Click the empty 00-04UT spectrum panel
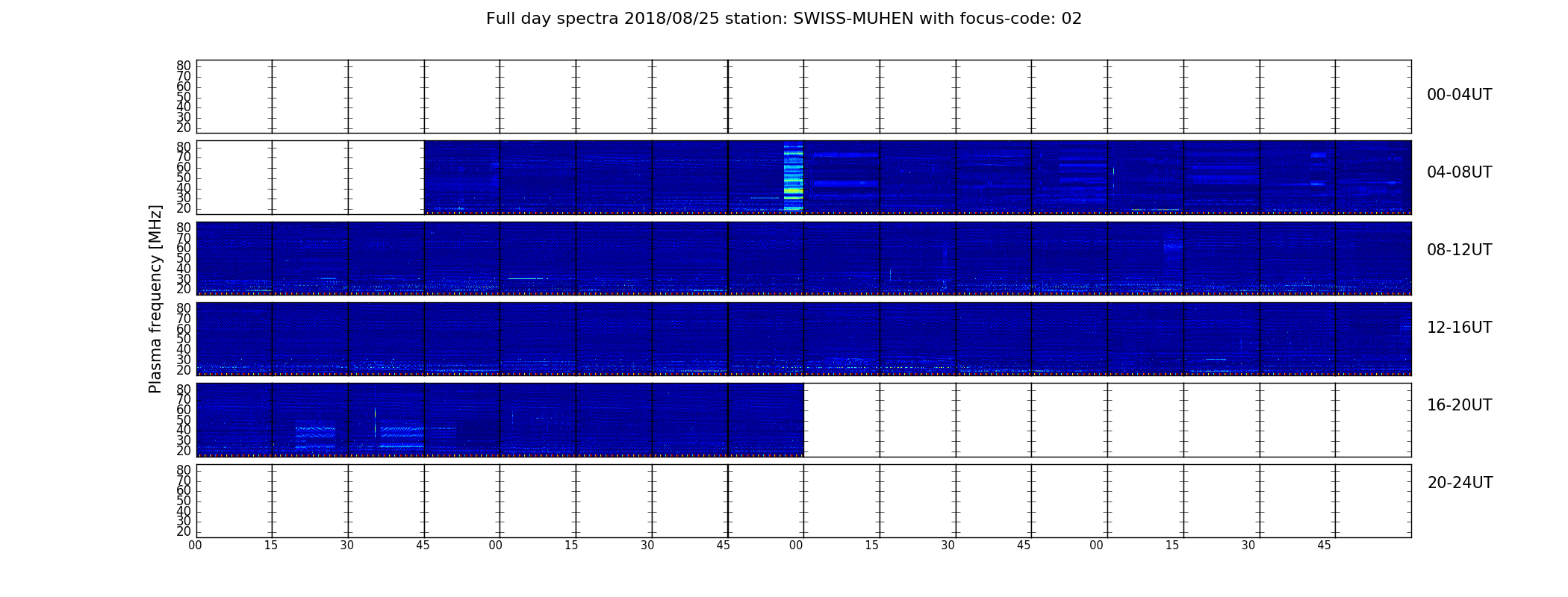1568x597 pixels. [x=803, y=96]
